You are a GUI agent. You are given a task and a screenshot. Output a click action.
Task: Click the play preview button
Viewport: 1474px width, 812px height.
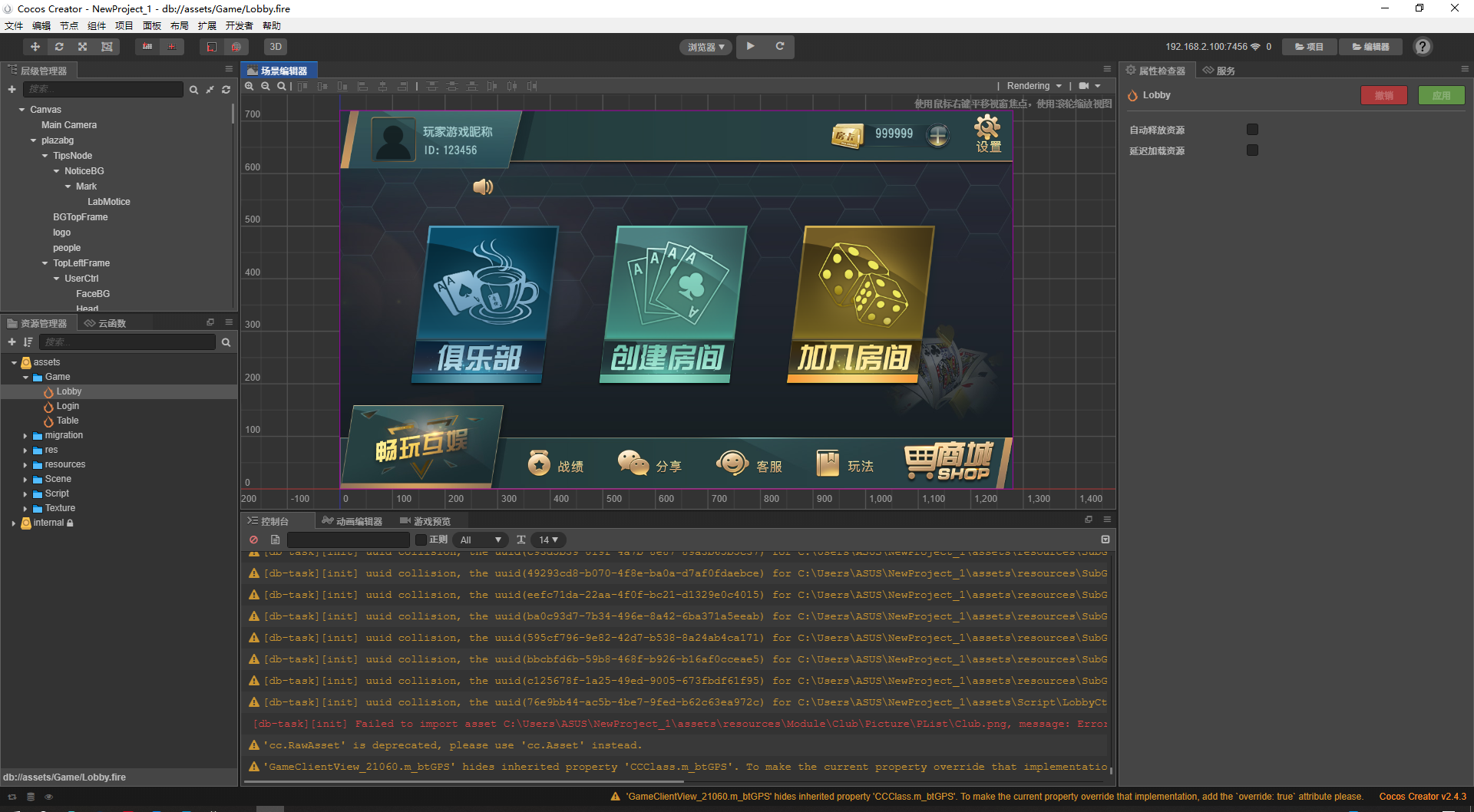pyautogui.click(x=751, y=46)
